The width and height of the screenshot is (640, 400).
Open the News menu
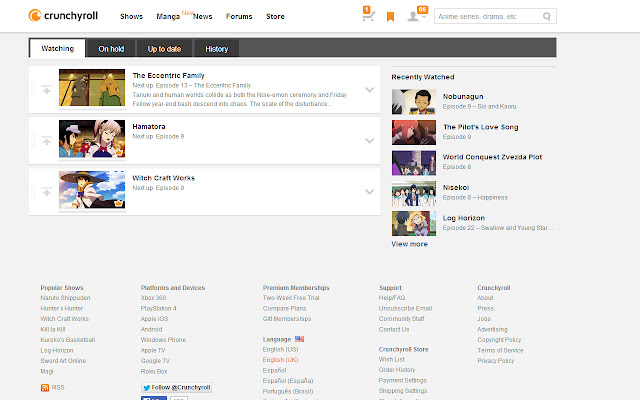pyautogui.click(x=202, y=16)
